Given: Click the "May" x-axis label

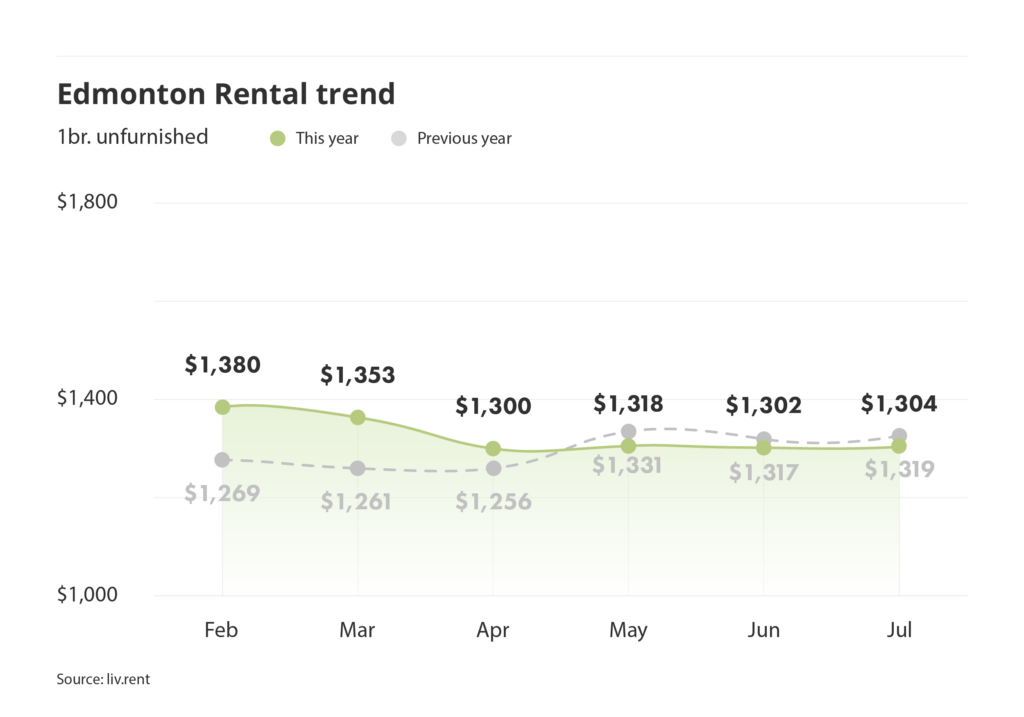Looking at the screenshot, I should coord(628,631).
